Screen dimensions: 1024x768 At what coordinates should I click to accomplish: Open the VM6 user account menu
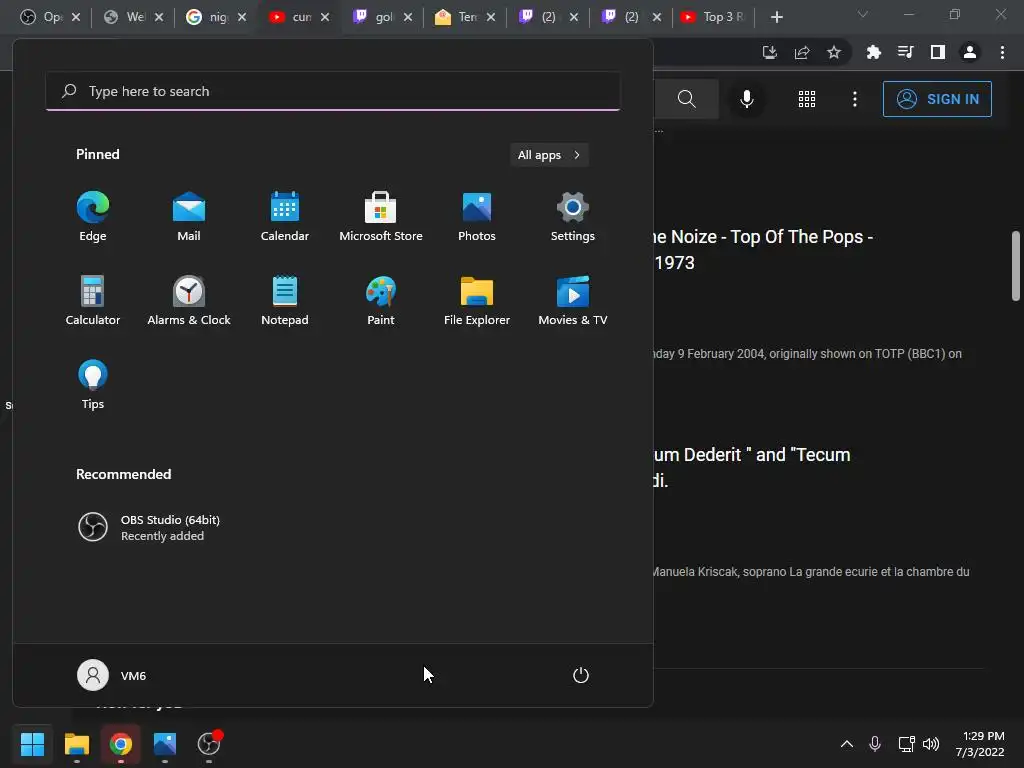pos(112,675)
